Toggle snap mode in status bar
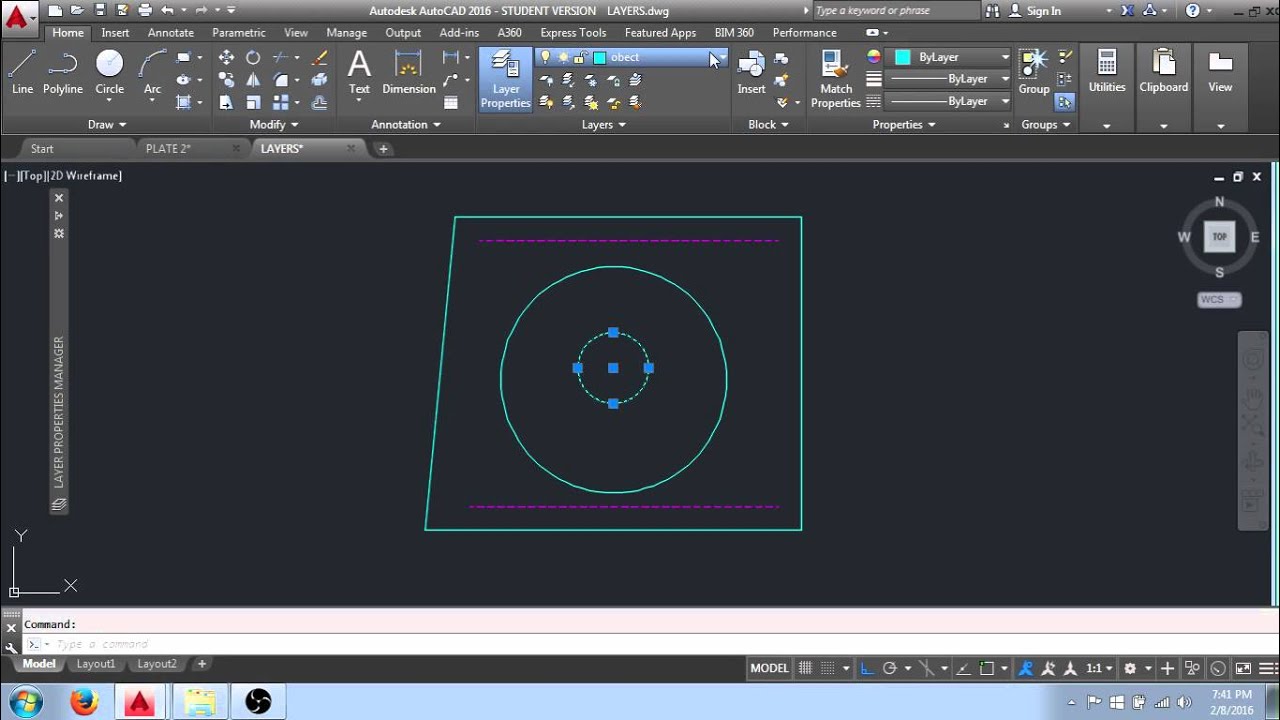The height and width of the screenshot is (720, 1280). 829,668
